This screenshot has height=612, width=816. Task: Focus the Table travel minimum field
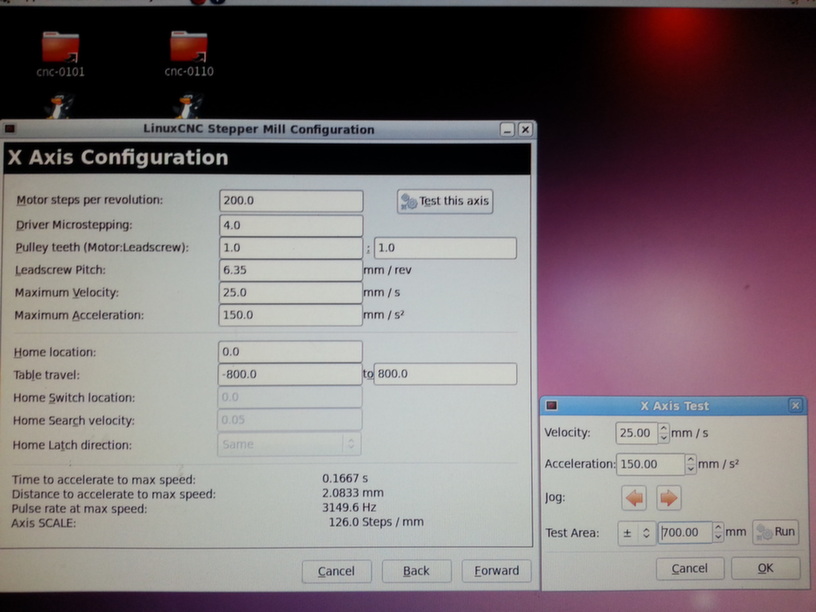tap(290, 374)
